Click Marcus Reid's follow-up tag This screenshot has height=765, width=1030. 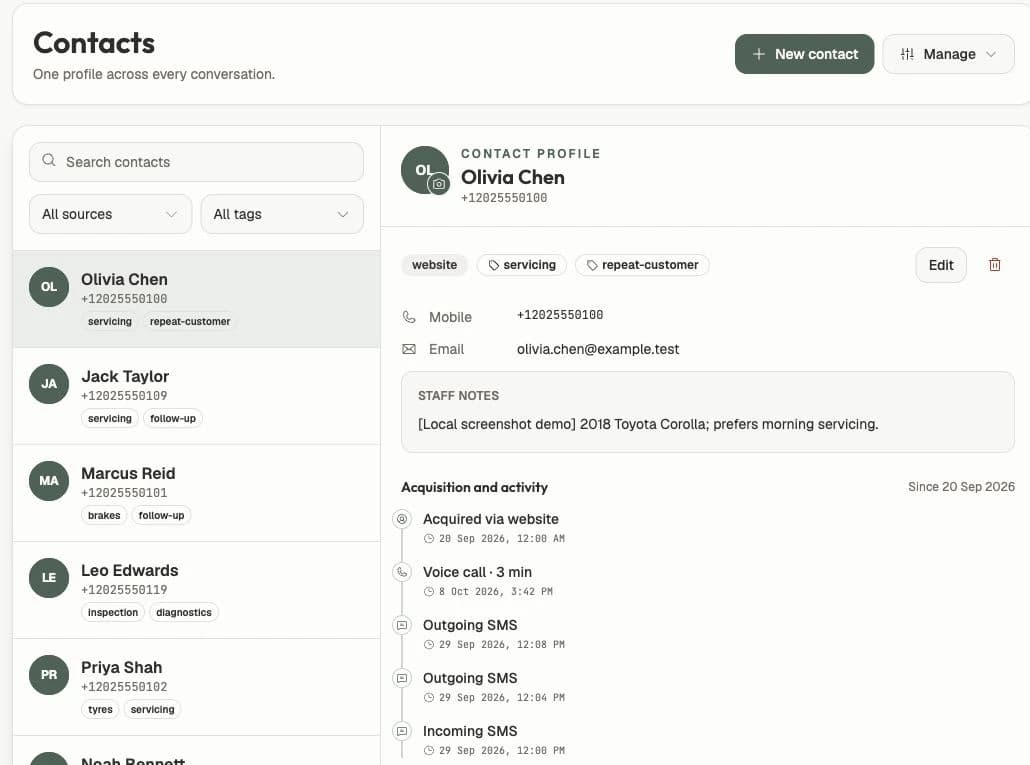click(x=161, y=516)
